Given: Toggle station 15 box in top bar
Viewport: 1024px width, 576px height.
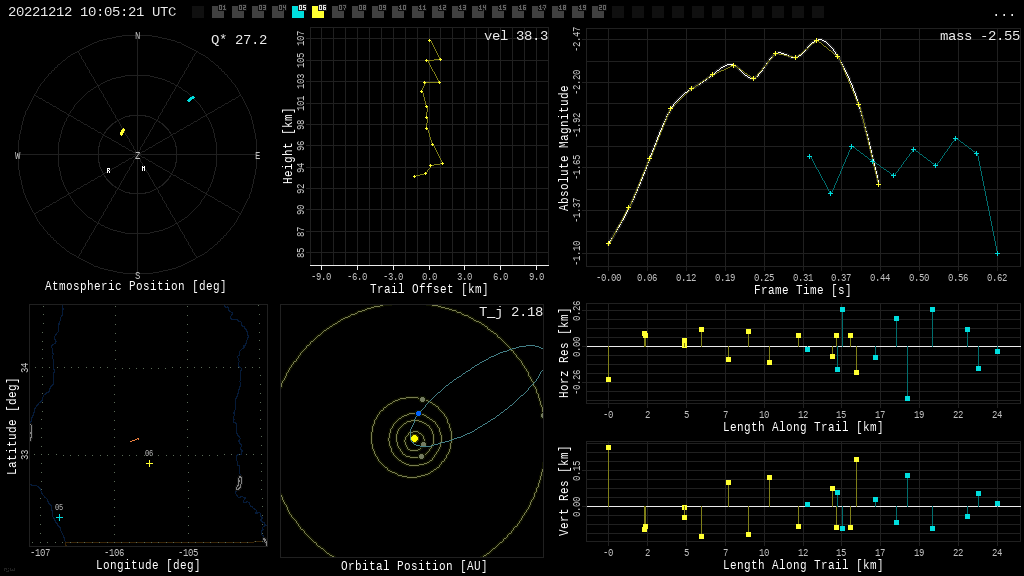Looking at the screenshot, I should [498, 12].
